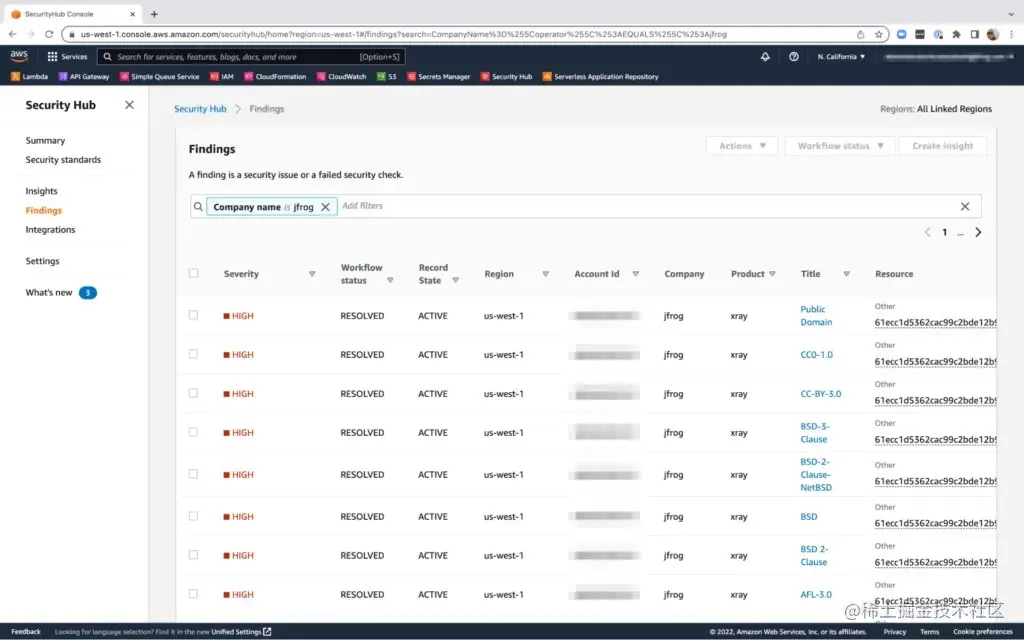Click the browser back arrow

(x=12, y=34)
